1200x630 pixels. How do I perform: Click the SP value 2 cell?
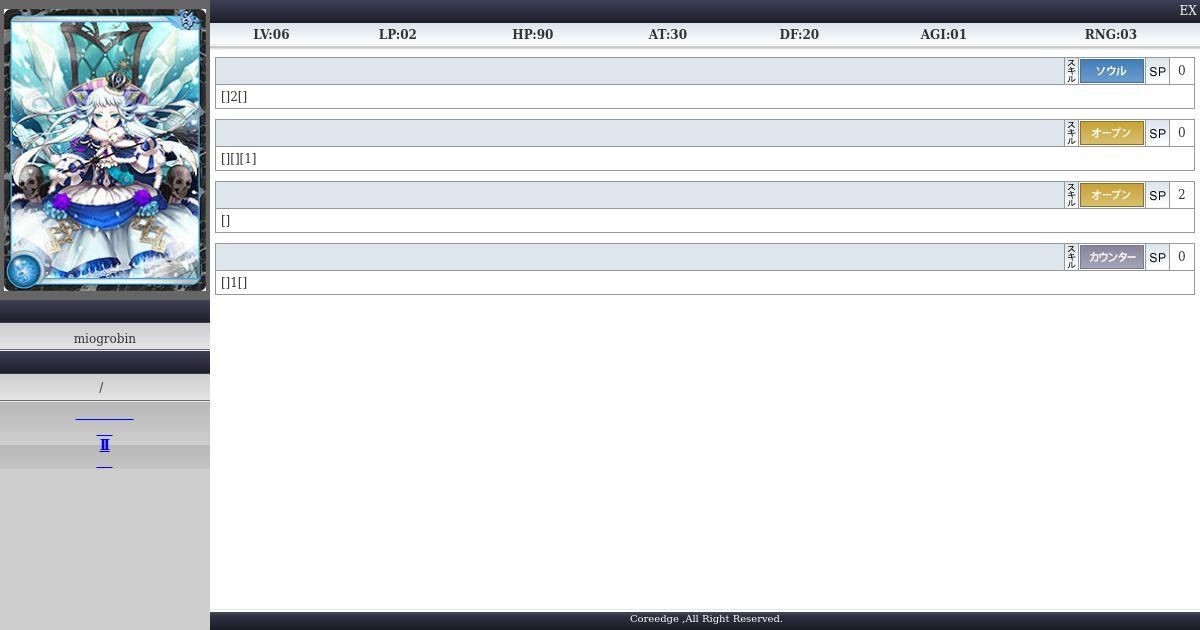pyautogui.click(x=1182, y=195)
